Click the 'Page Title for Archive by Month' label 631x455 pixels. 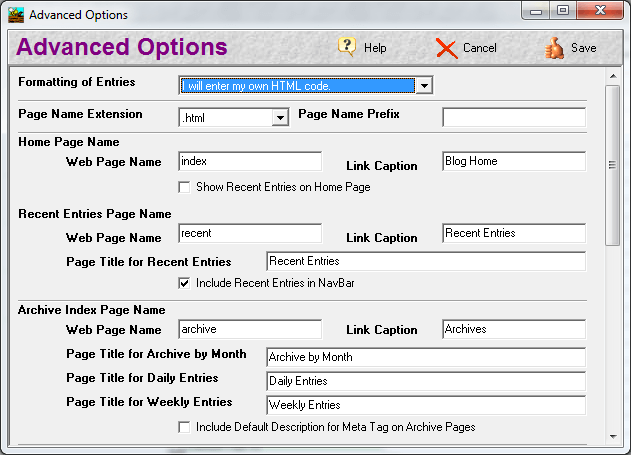tap(156, 354)
